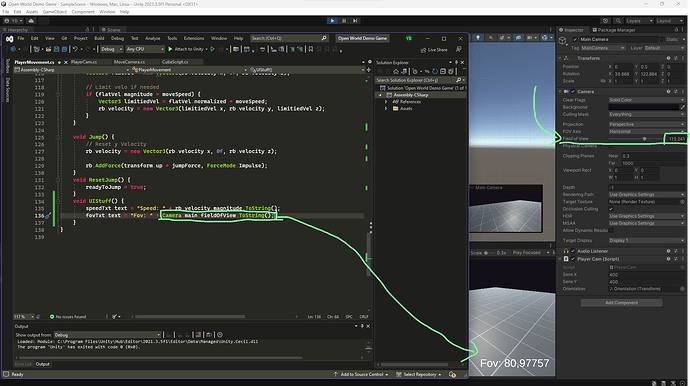The width and height of the screenshot is (690, 386).
Task: Pin the Solution Explorer panel
Action: (456, 62)
